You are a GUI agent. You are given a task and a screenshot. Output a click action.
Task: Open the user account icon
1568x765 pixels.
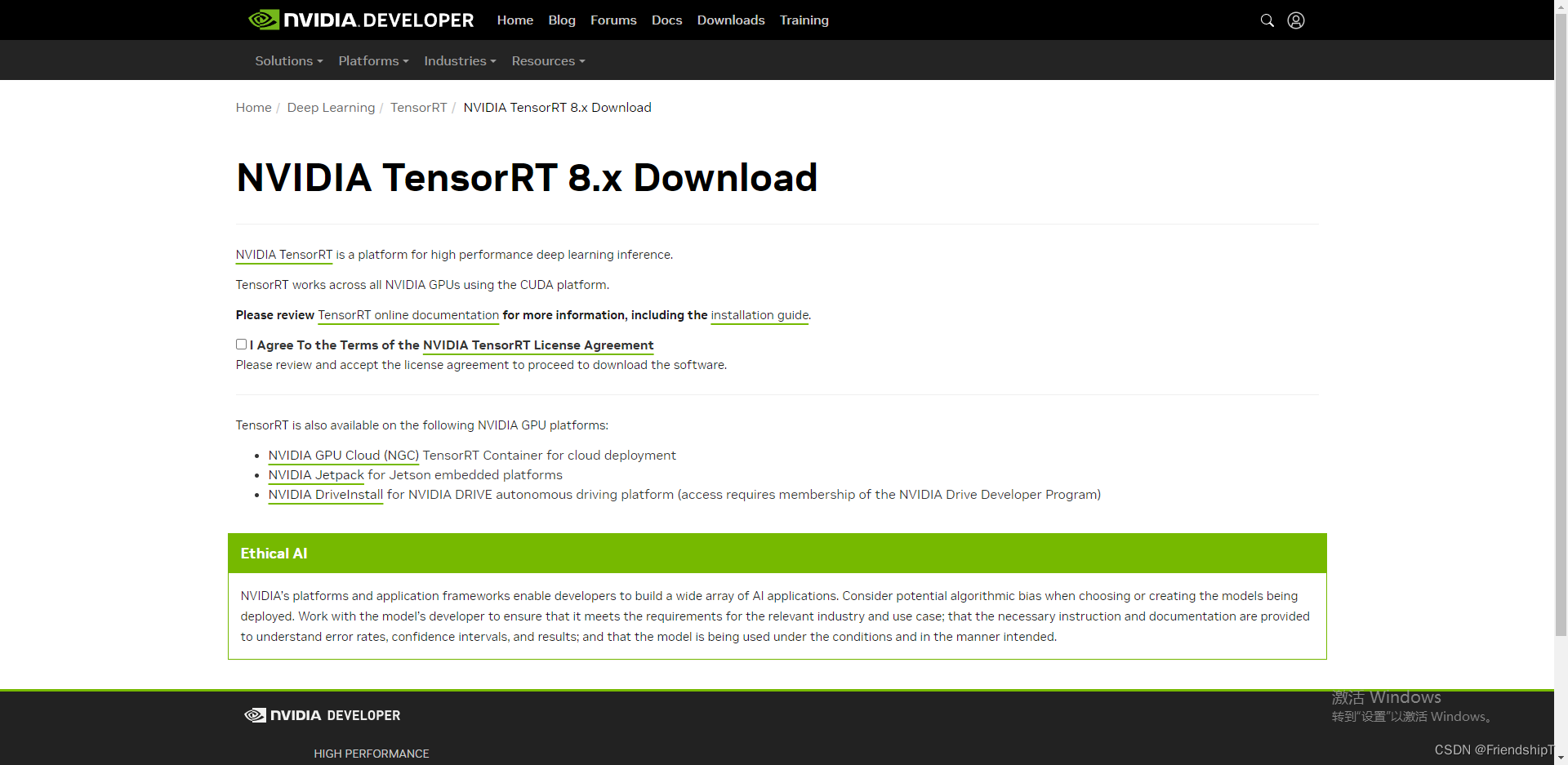tap(1296, 20)
